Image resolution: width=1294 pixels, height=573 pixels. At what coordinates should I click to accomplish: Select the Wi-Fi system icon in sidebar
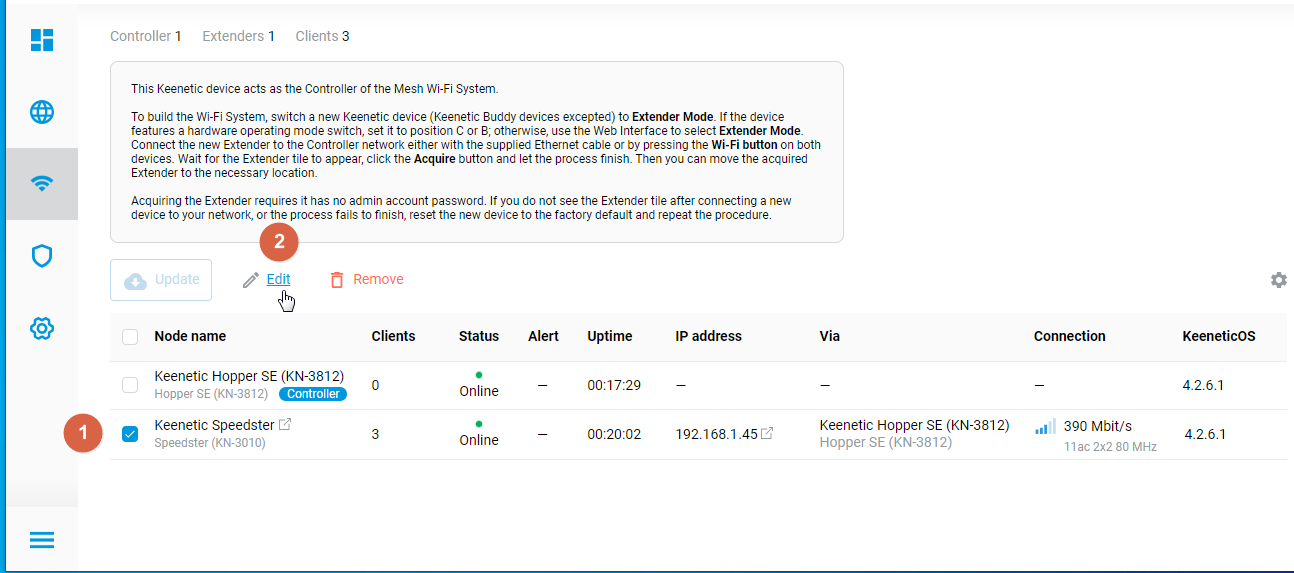[x=42, y=184]
